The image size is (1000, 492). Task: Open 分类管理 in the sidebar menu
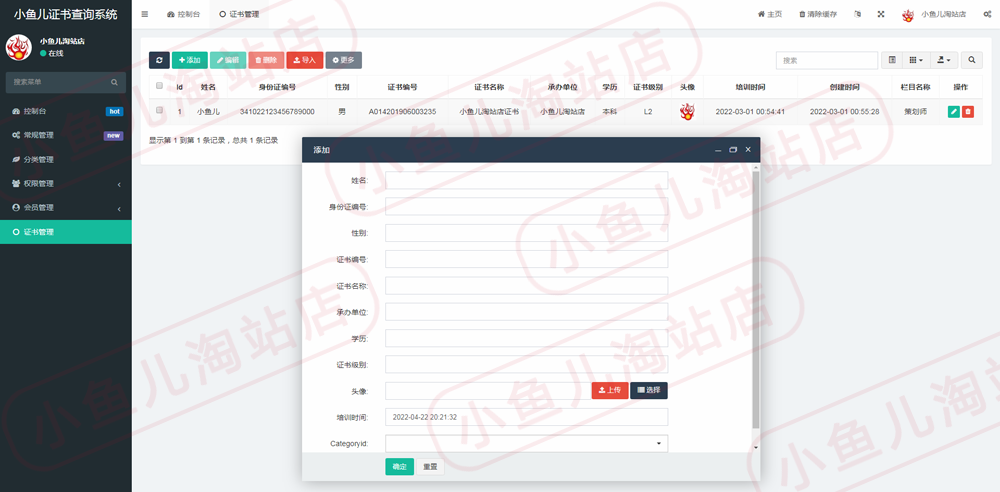pyautogui.click(x=66, y=160)
